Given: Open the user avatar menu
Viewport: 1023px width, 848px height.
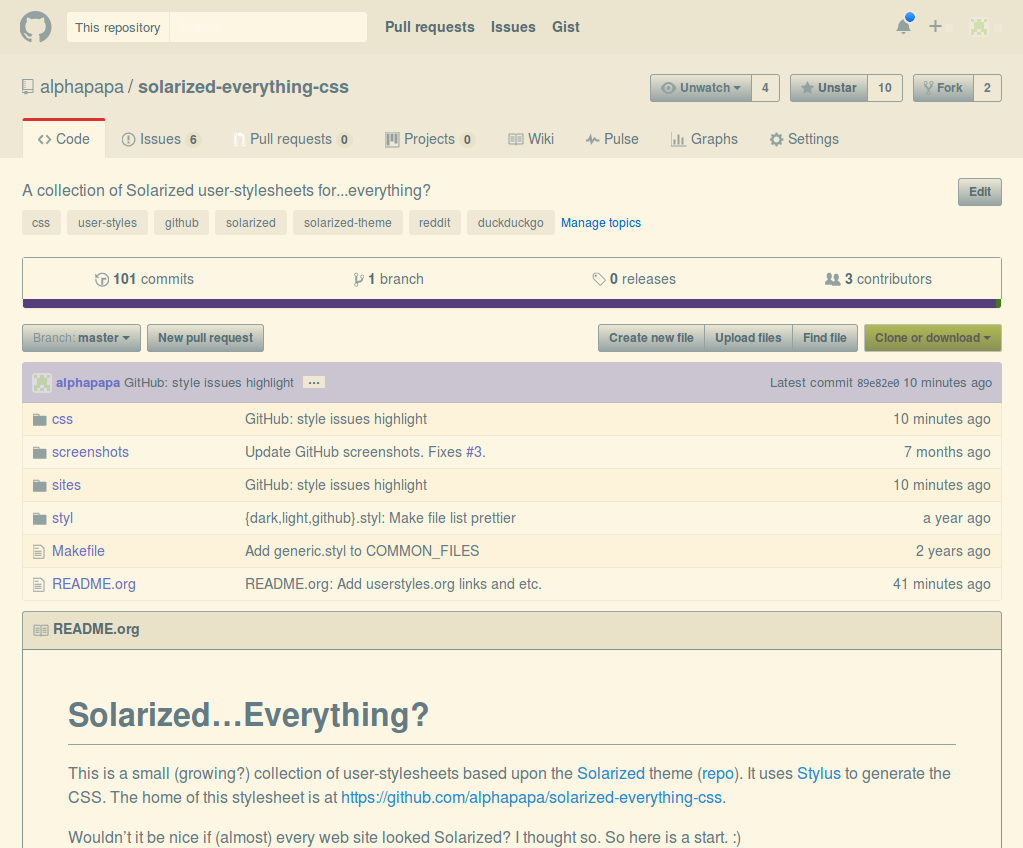Looking at the screenshot, I should [x=979, y=27].
